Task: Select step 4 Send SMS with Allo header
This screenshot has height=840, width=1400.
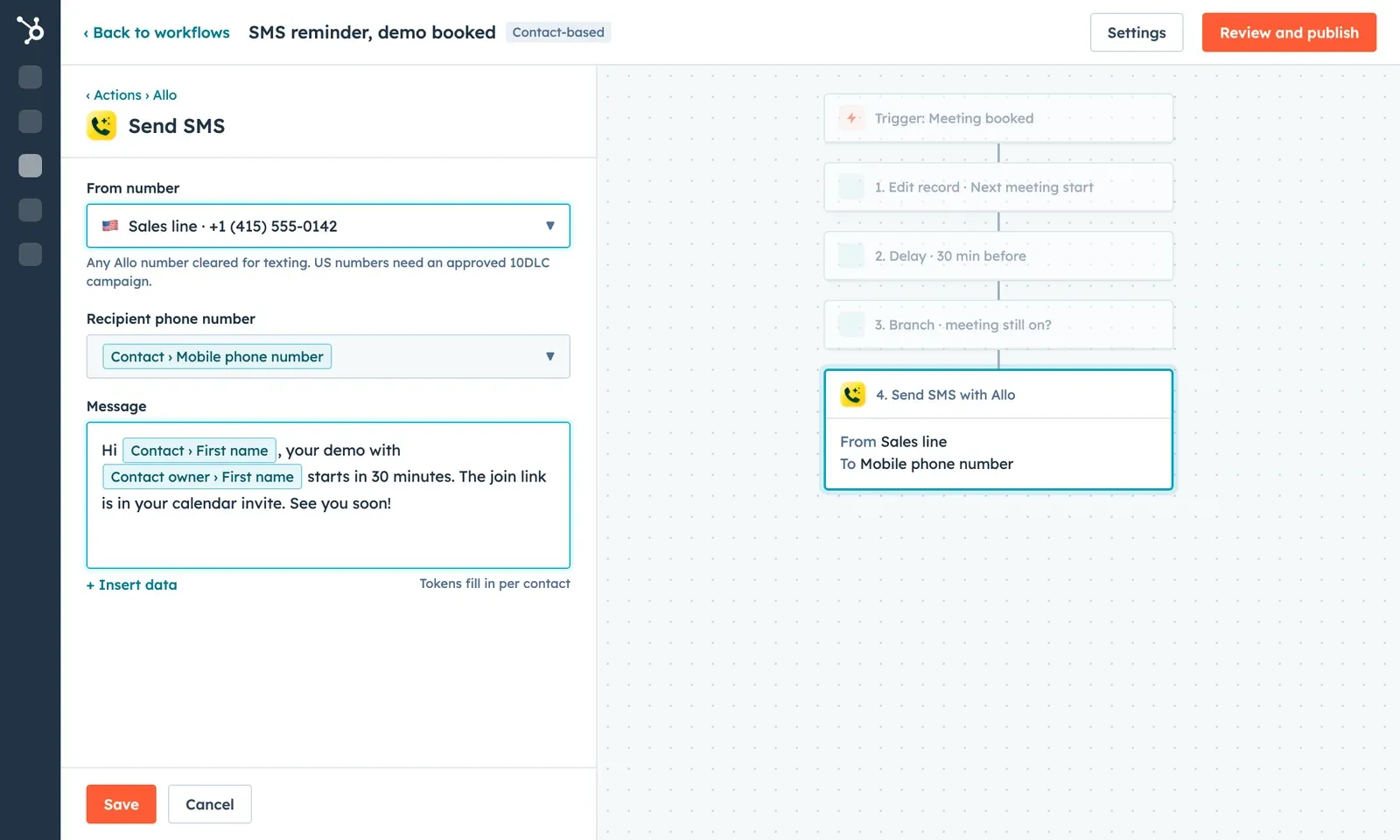Action: [998, 395]
